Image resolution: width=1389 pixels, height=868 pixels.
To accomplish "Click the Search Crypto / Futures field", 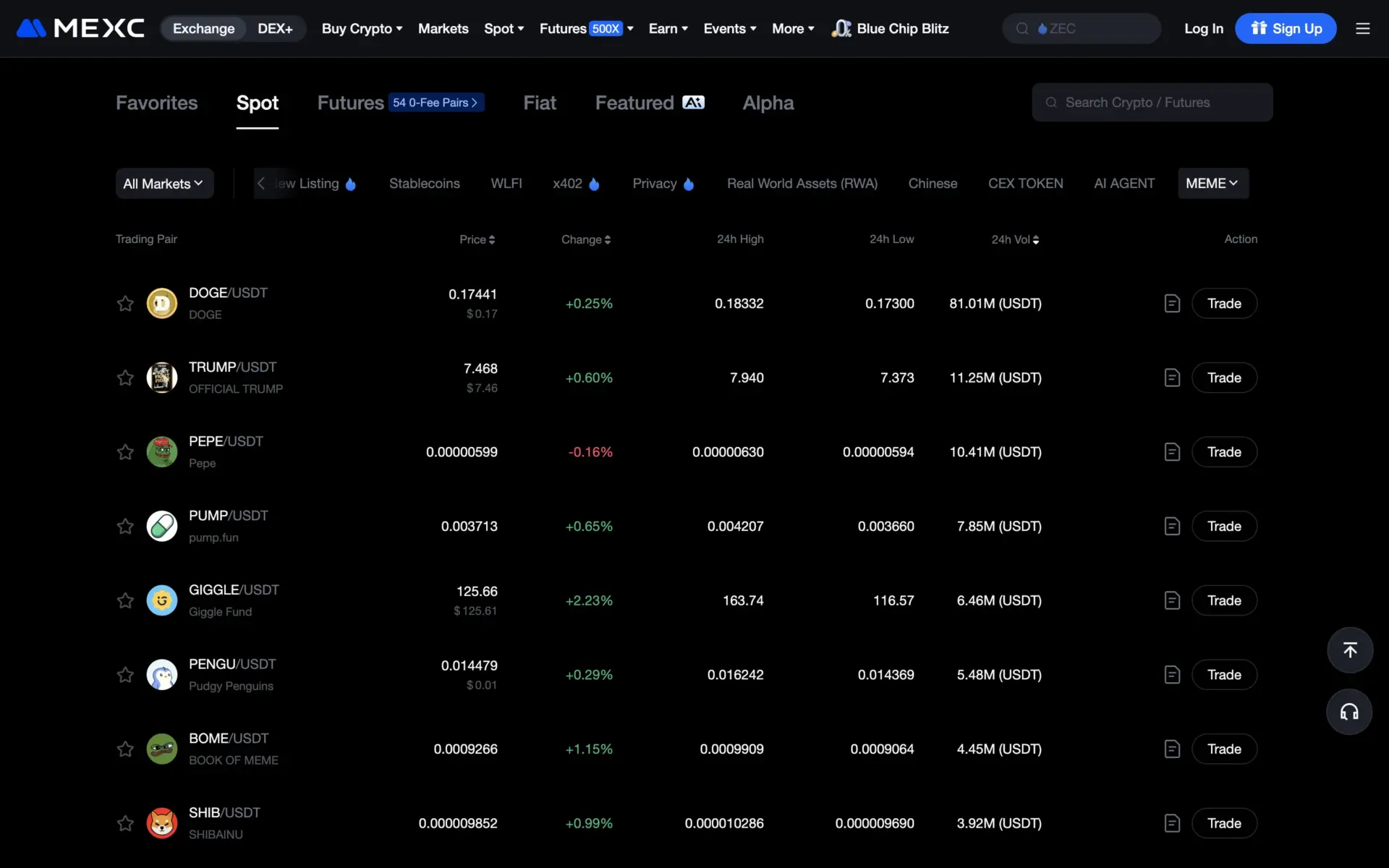I will (1152, 102).
